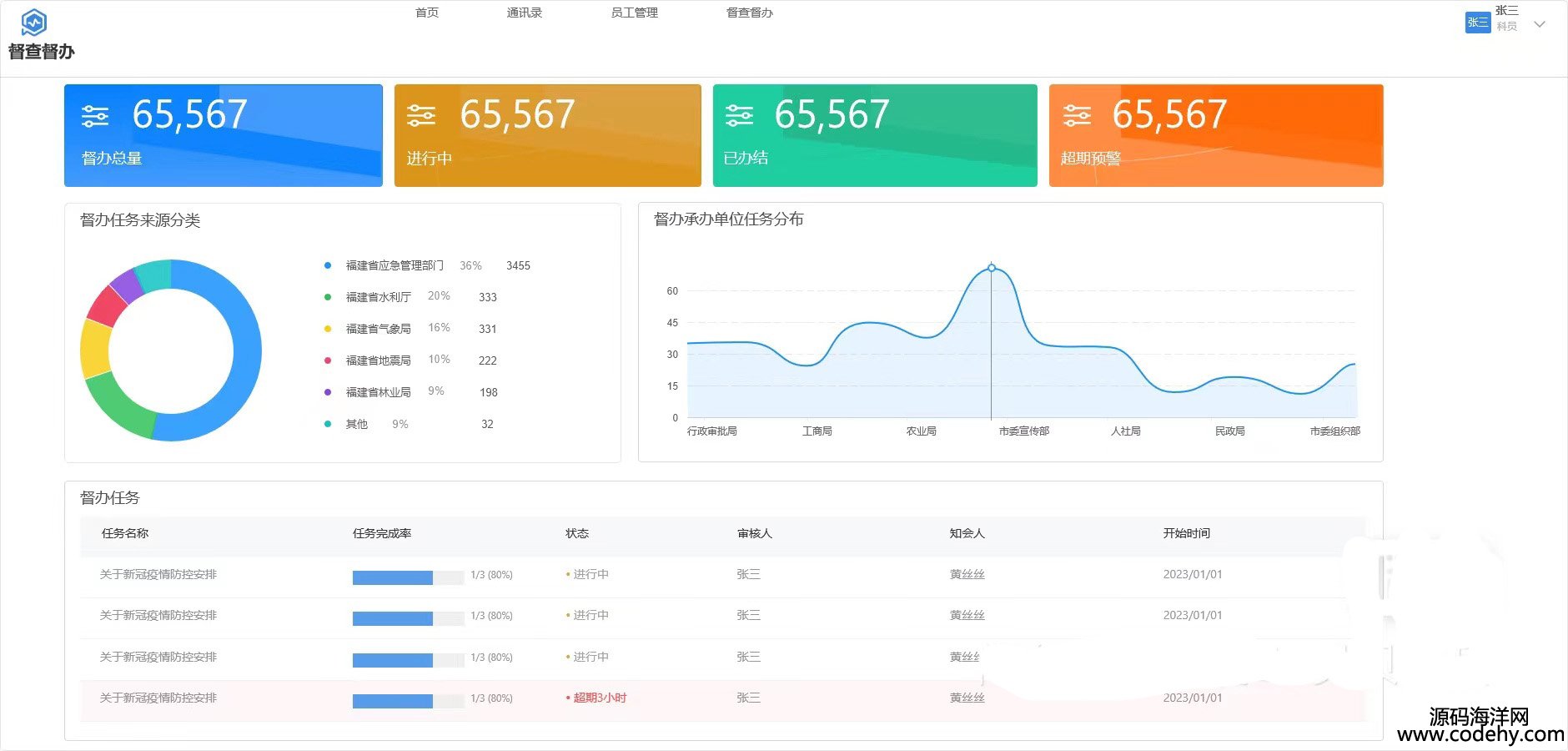Click 20% value for 福建省水利厅

coord(439,296)
